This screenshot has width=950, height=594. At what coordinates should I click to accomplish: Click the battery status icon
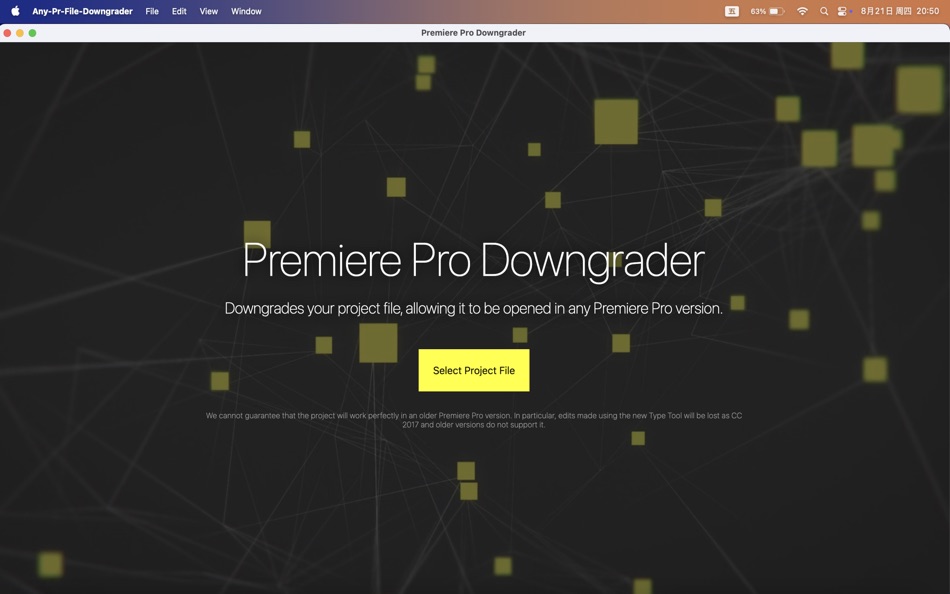click(x=777, y=11)
